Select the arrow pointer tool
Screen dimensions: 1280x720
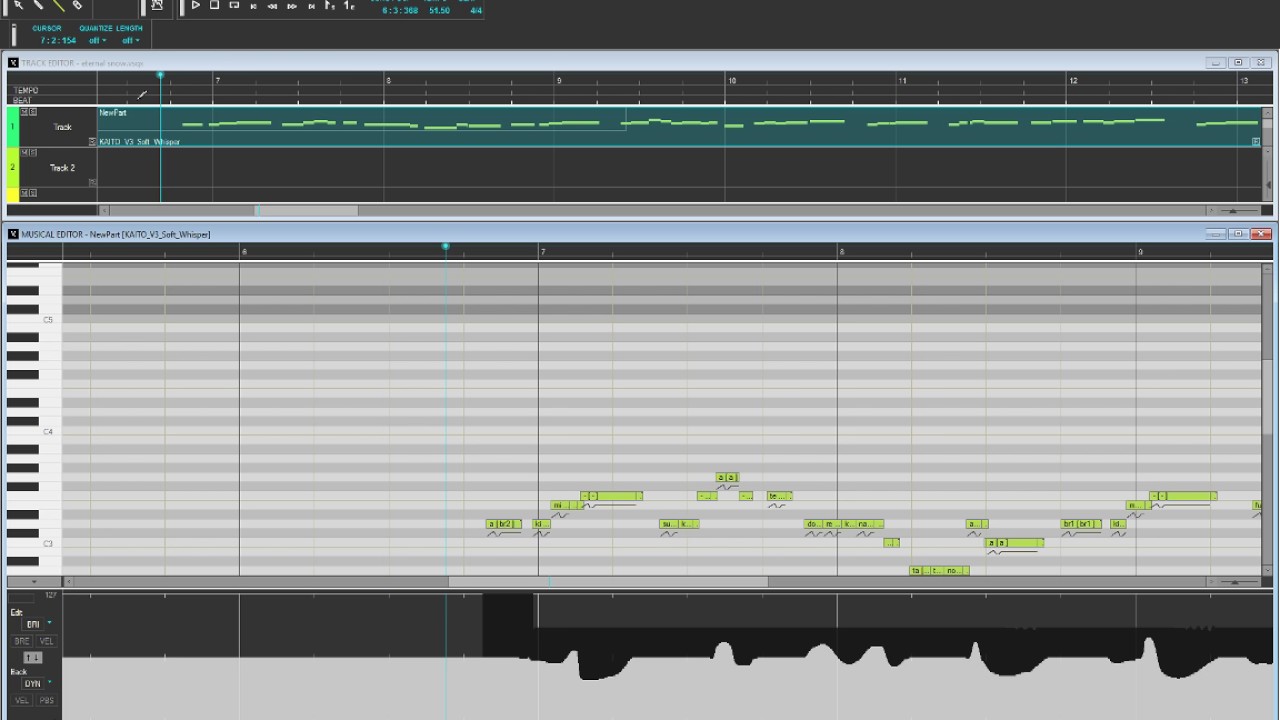click(18, 5)
